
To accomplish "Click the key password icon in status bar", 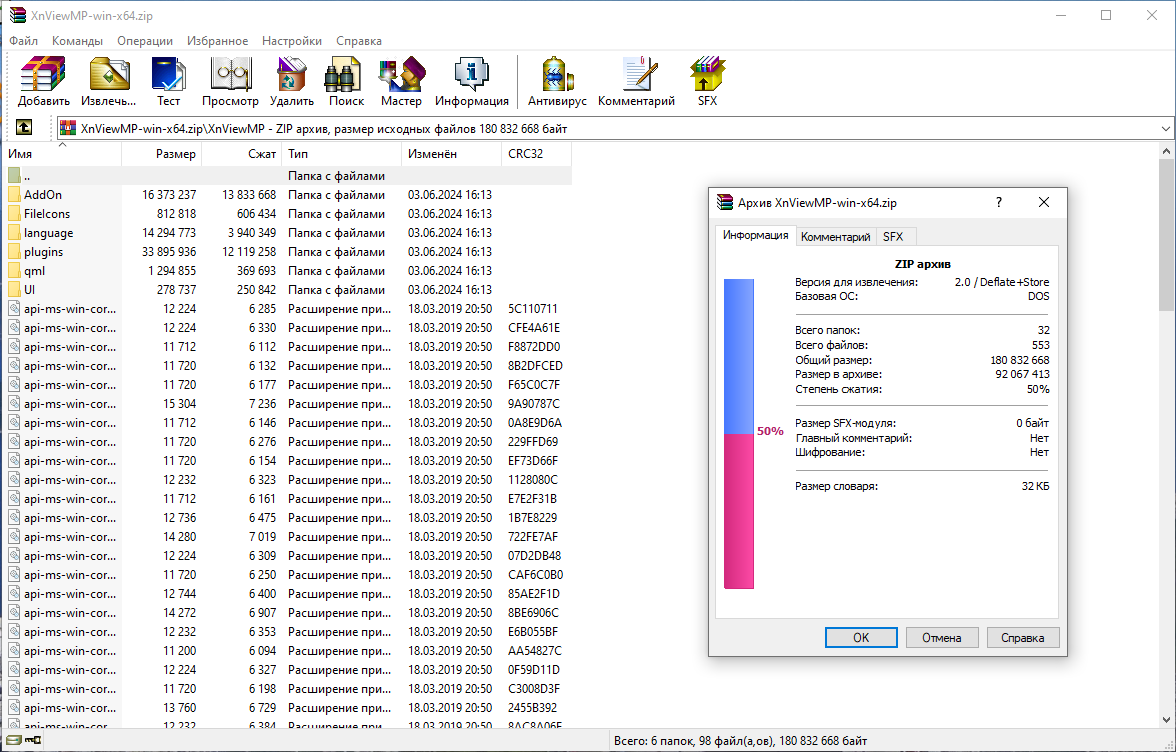I will (x=32, y=740).
